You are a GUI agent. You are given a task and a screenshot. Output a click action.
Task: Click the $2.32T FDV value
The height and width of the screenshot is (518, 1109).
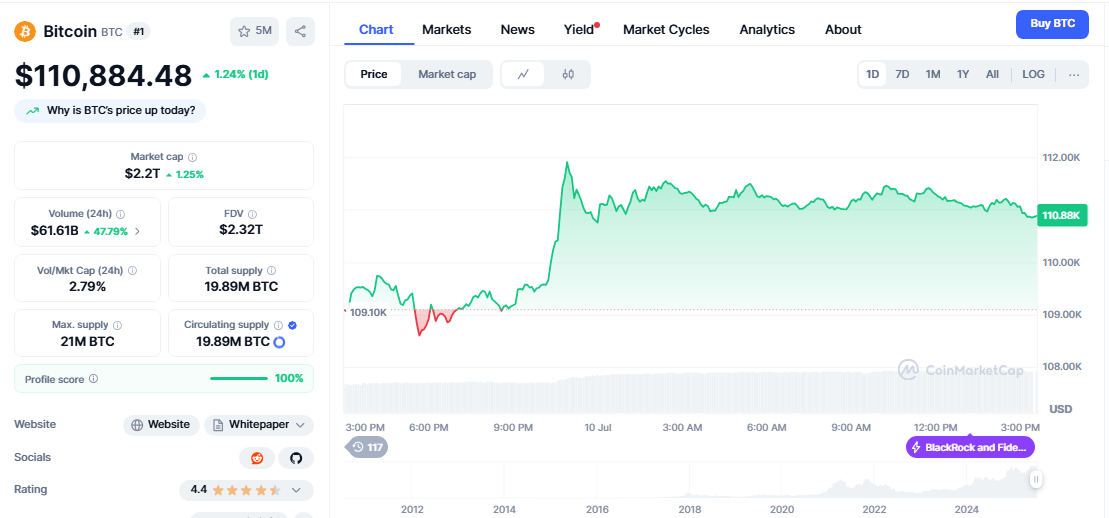pos(240,229)
